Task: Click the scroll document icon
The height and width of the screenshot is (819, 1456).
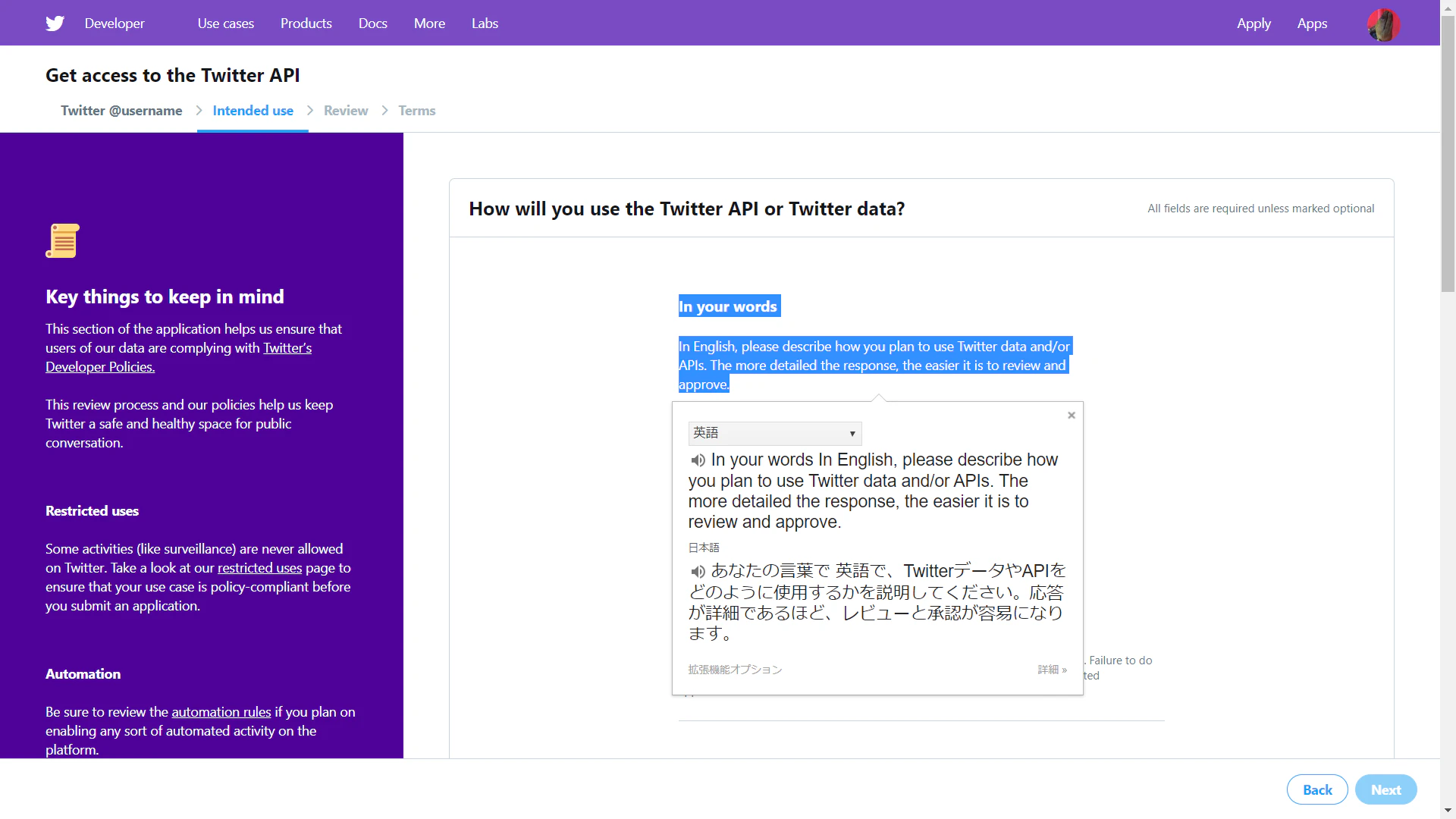Action: [62, 240]
